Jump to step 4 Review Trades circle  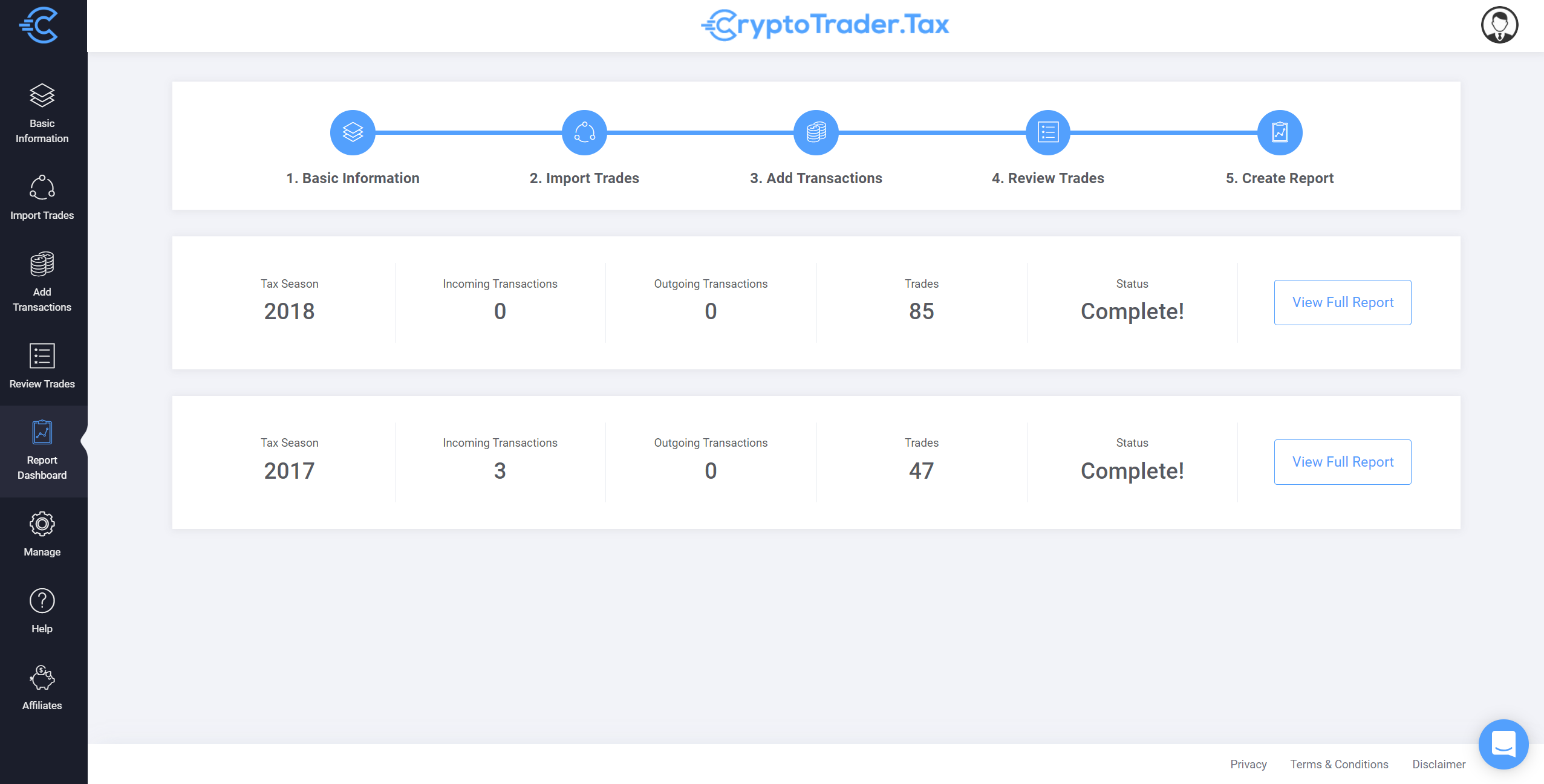tap(1047, 132)
